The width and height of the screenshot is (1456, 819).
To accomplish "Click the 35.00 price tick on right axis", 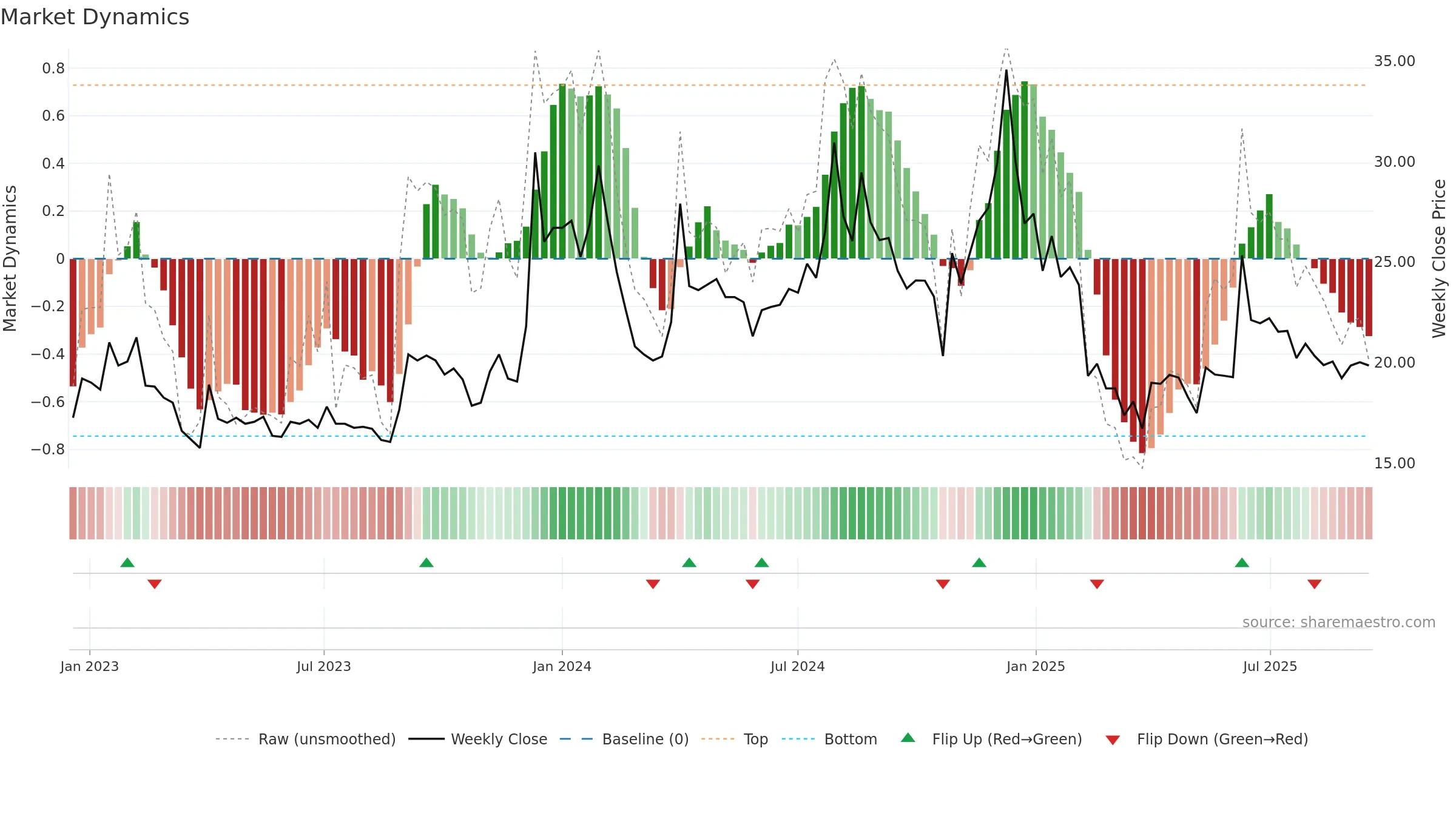I will click(1395, 61).
